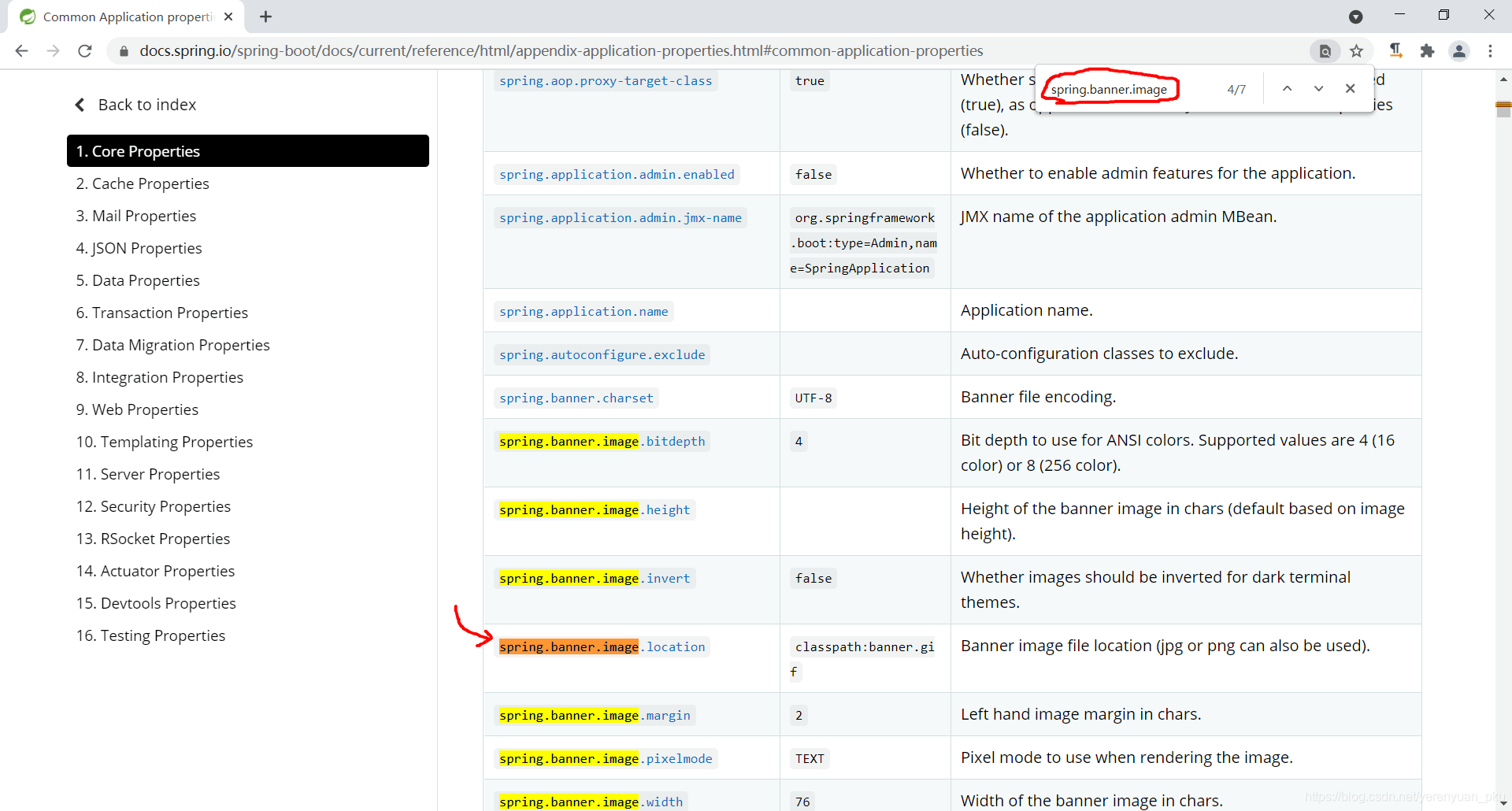The width and height of the screenshot is (1512, 811).
Task: Click spring.banner.image.margin property link
Action: (595, 716)
